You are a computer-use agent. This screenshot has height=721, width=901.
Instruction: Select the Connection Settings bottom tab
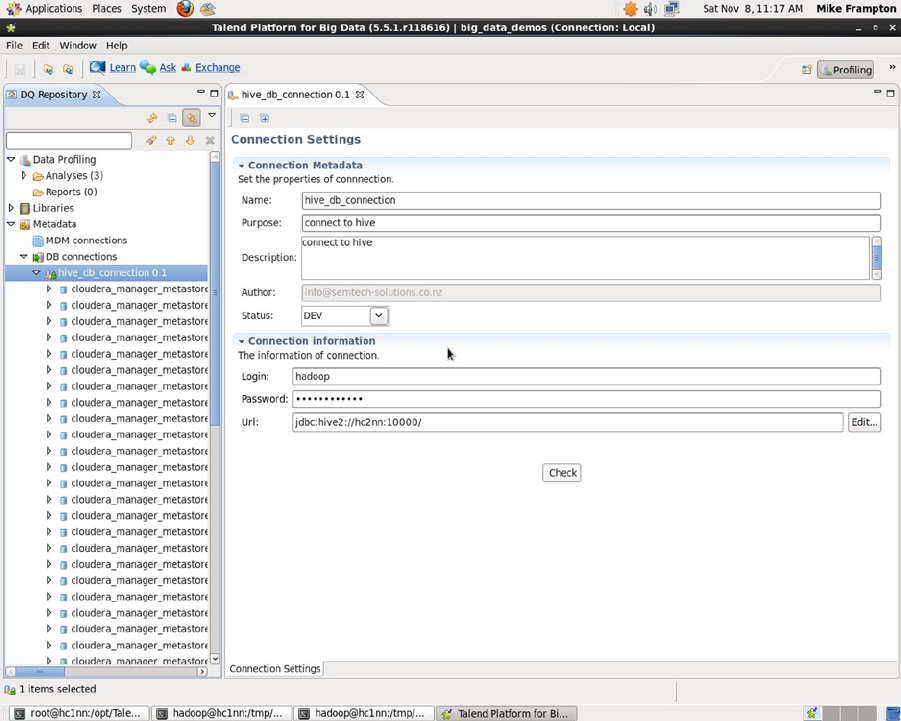tap(275, 668)
